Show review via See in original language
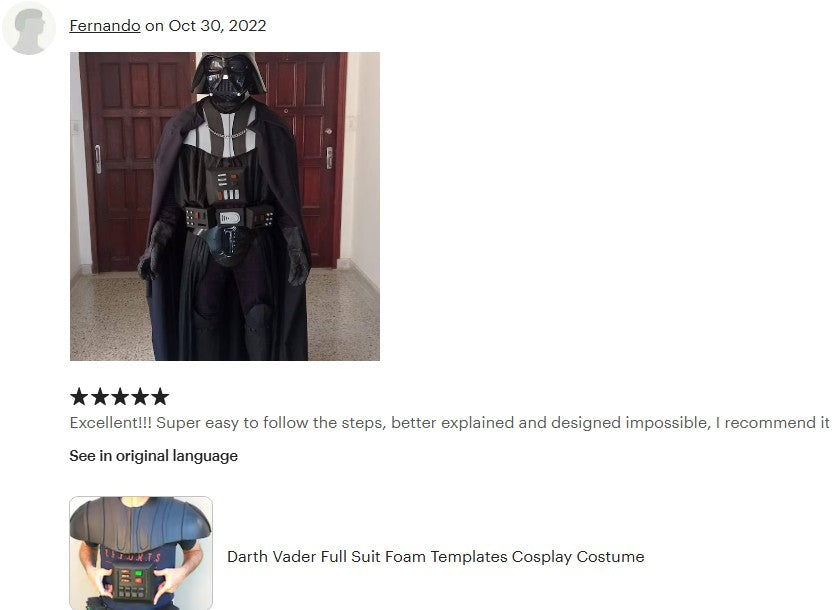The height and width of the screenshot is (610, 832). (x=153, y=456)
